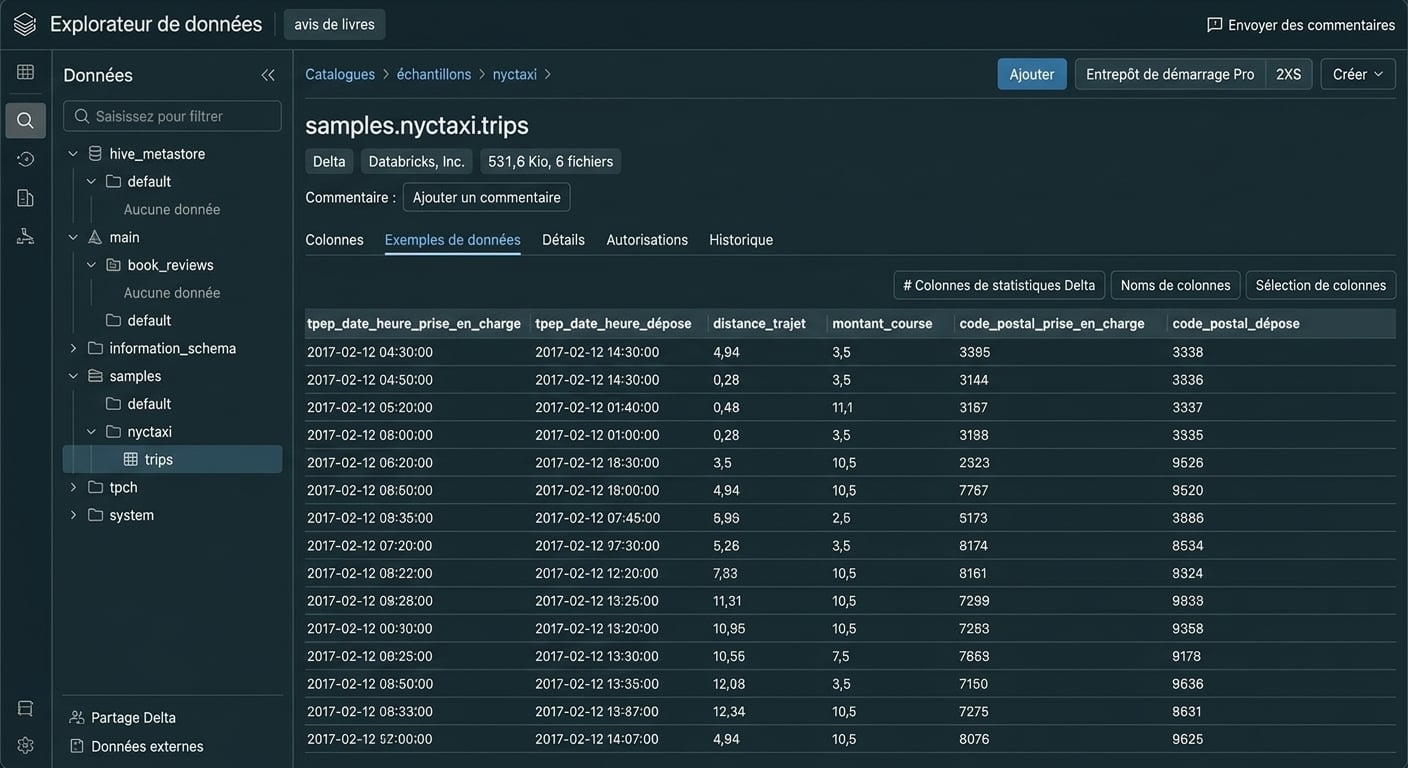
Task: Collapse the samples catalog node
Action: coord(72,376)
